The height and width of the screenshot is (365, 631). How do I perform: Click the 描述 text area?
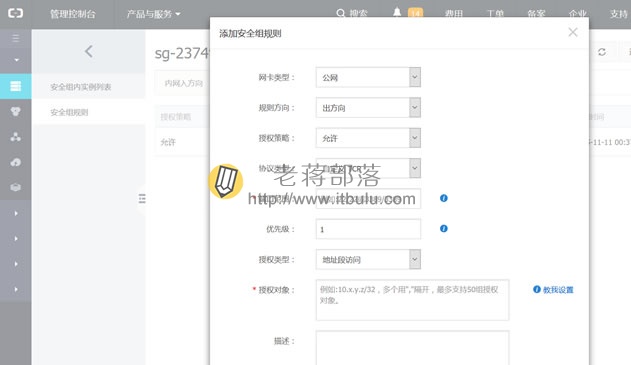pyautogui.click(x=412, y=348)
